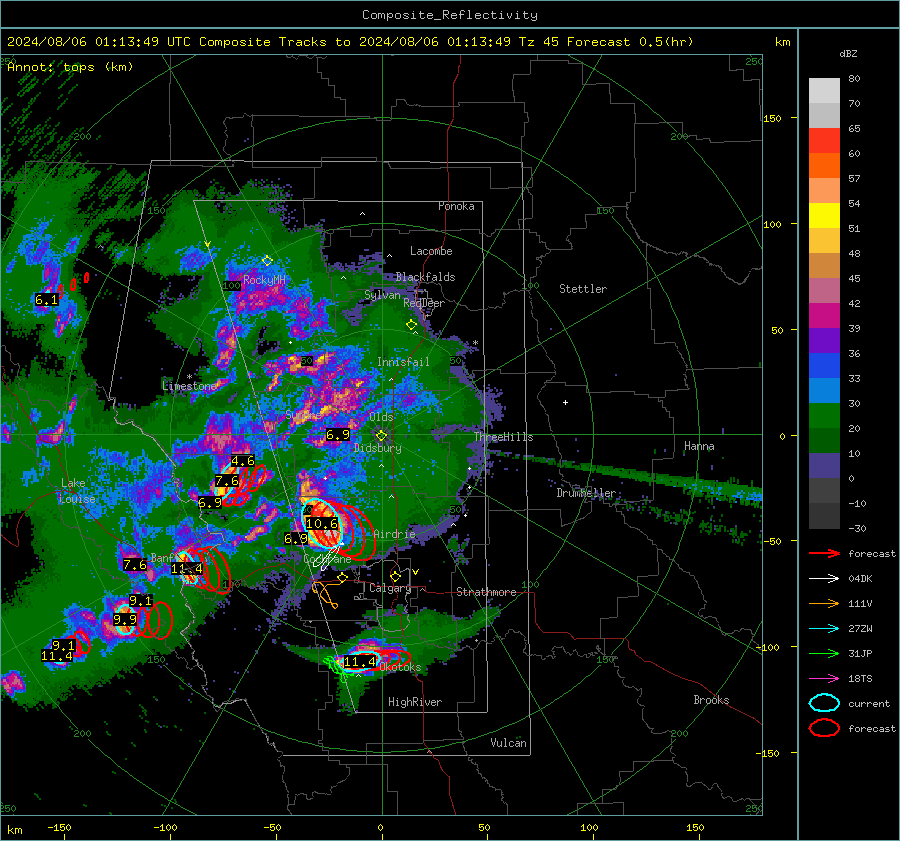Click the Strathmore town label
This screenshot has width=900, height=841.
coord(486,592)
